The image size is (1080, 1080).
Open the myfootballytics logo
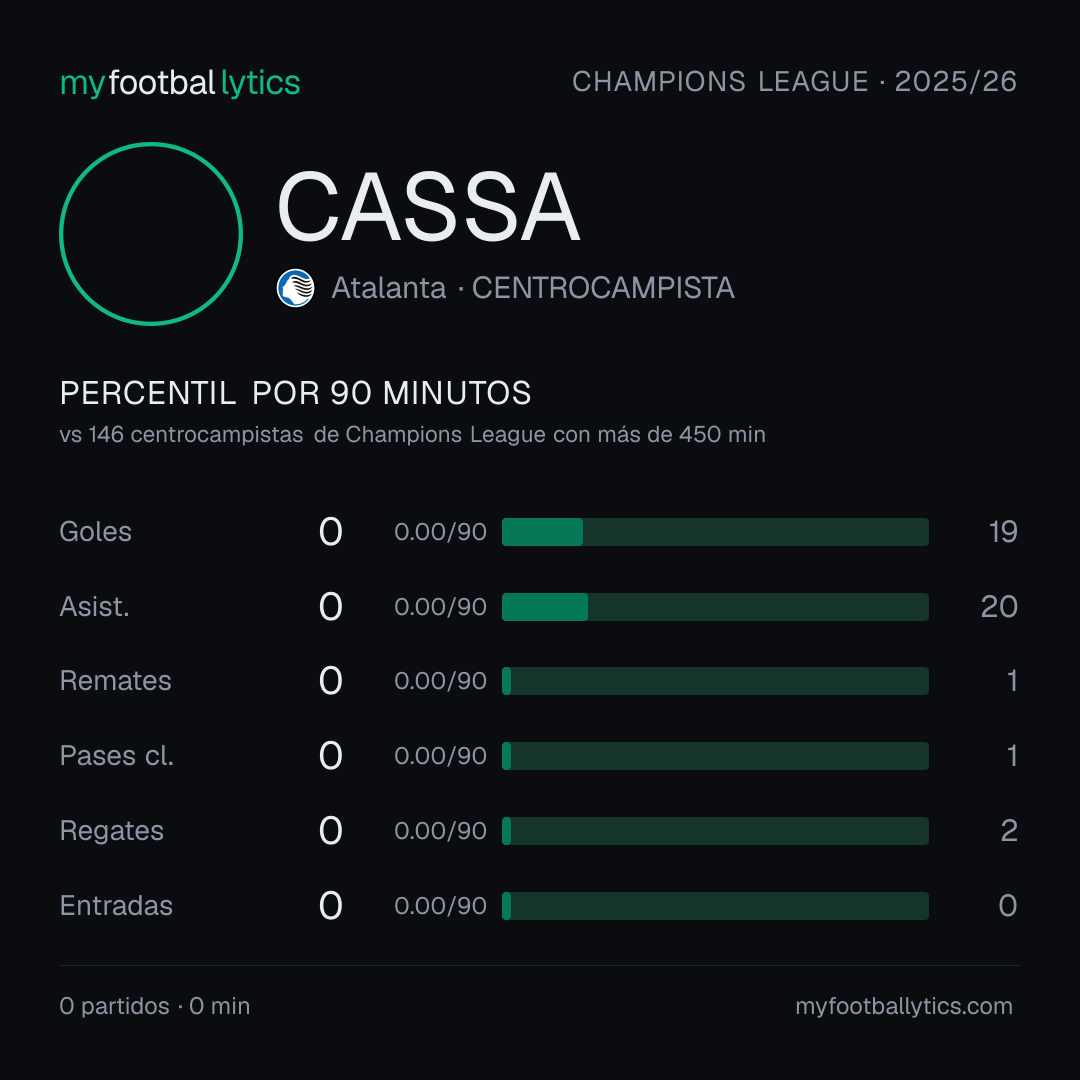[x=180, y=83]
